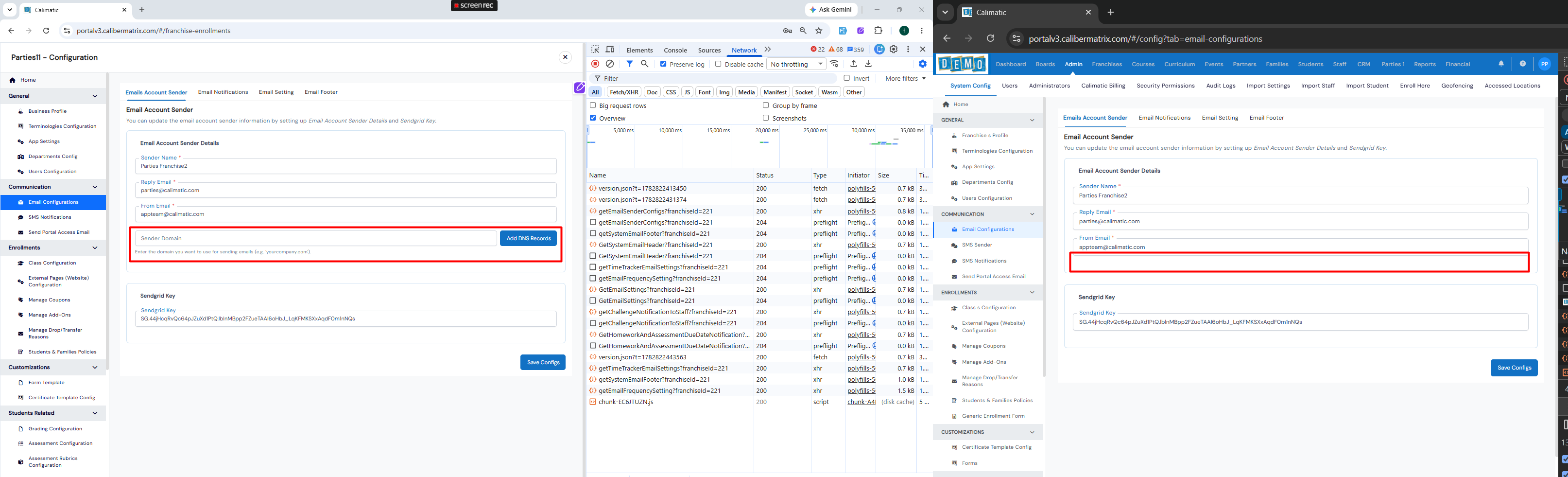Image resolution: width=1568 pixels, height=477 pixels.
Task: Open the No throttling dropdown
Action: point(796,64)
